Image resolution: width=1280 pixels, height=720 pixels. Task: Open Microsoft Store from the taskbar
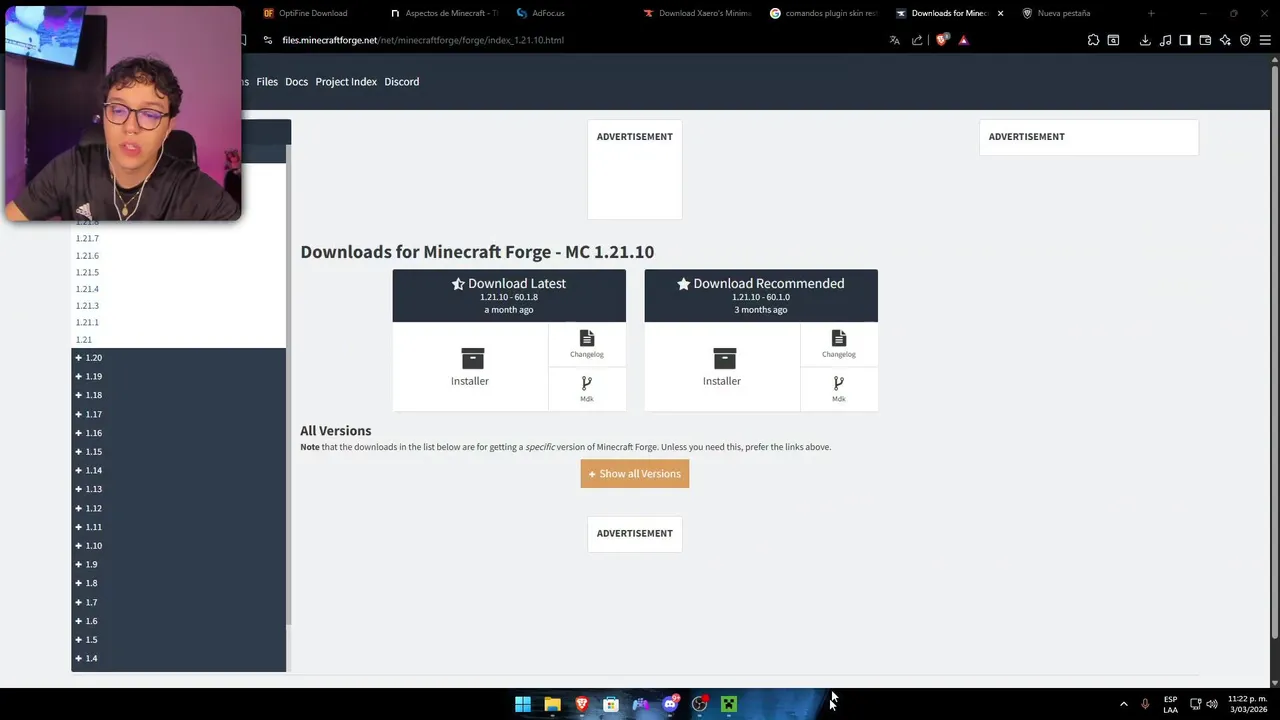(611, 704)
